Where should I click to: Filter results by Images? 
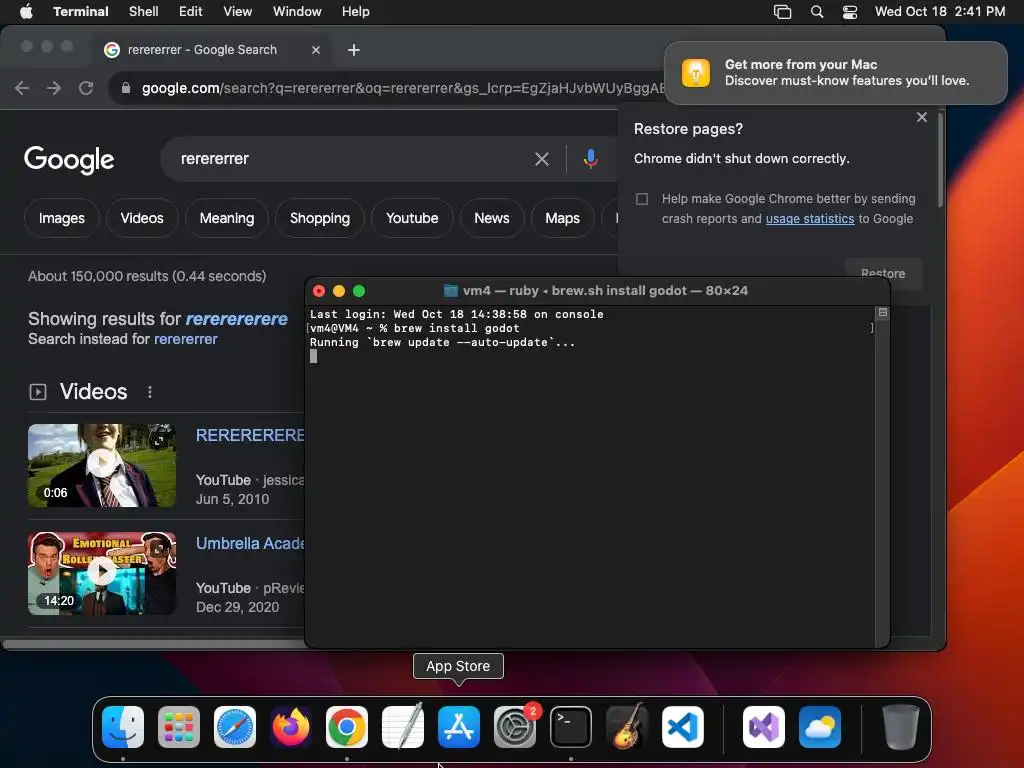click(61, 218)
